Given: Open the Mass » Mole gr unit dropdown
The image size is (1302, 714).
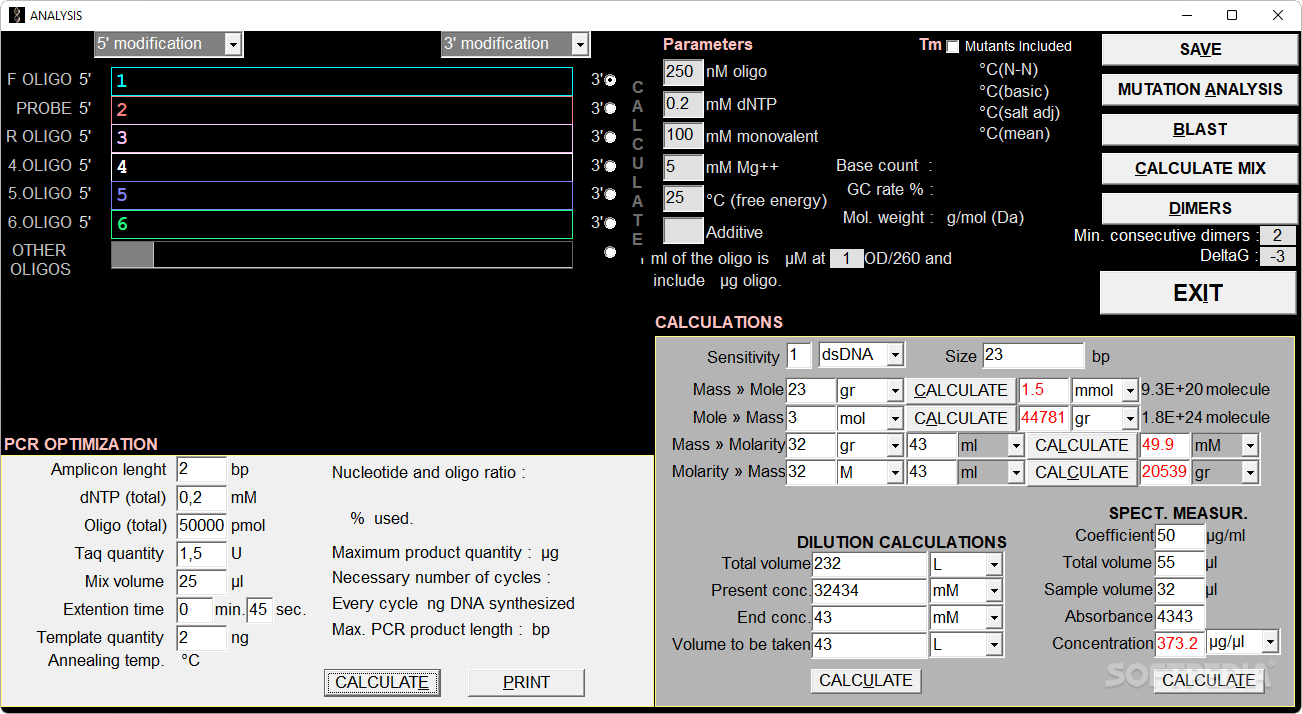Looking at the screenshot, I should tap(894, 390).
